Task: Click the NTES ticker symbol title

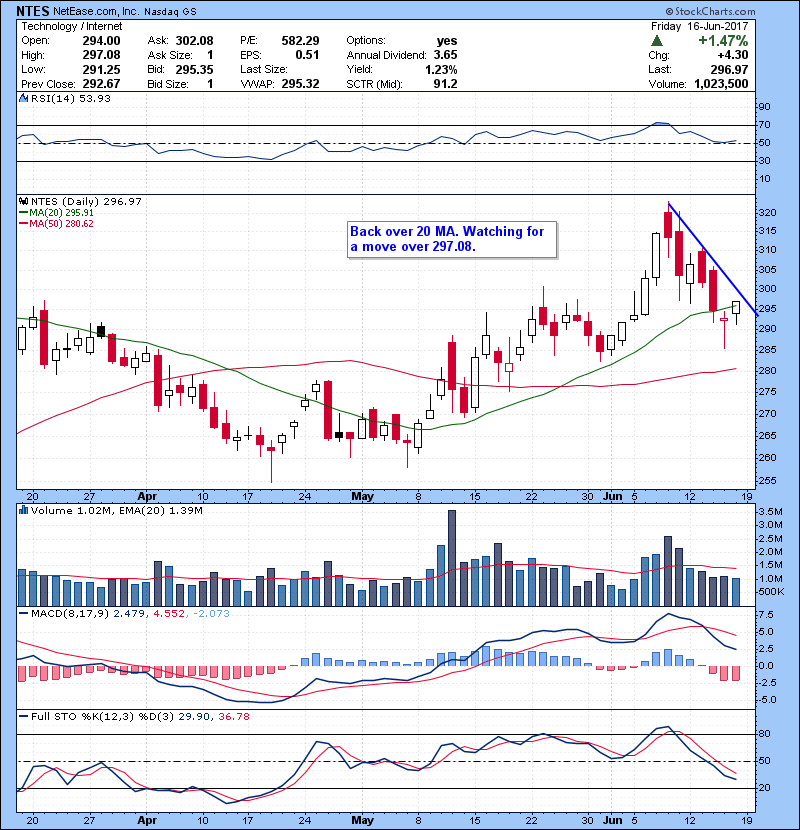Action: [33, 11]
